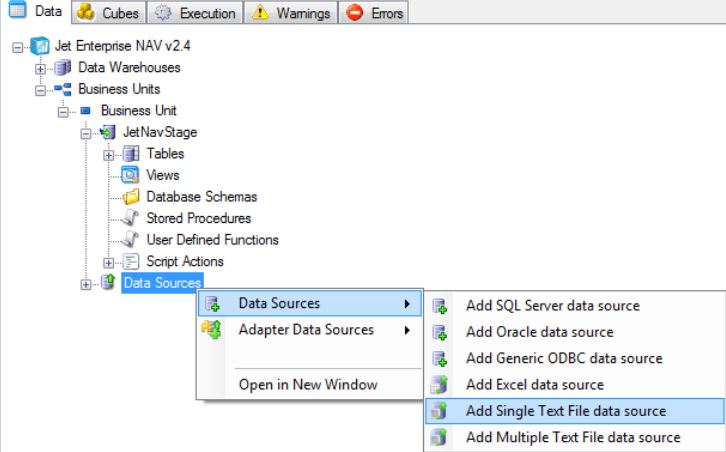
Task: Open the Adapter Data Sources submenu arrow
Action: [x=407, y=330]
